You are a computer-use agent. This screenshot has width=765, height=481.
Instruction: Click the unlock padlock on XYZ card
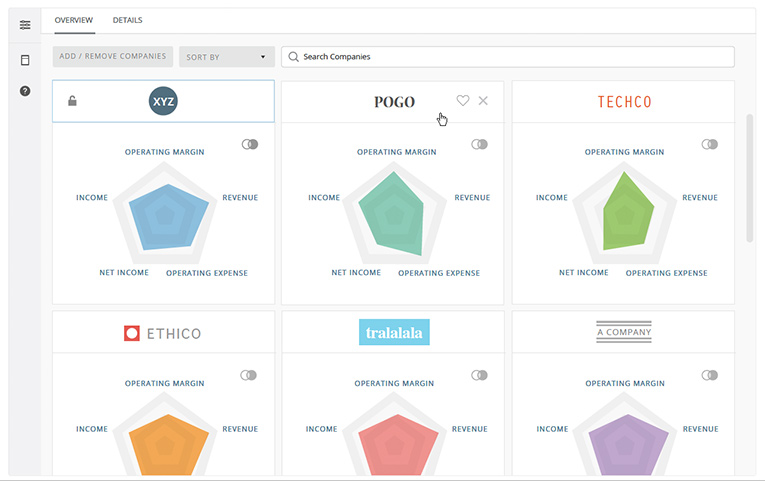[x=72, y=101]
